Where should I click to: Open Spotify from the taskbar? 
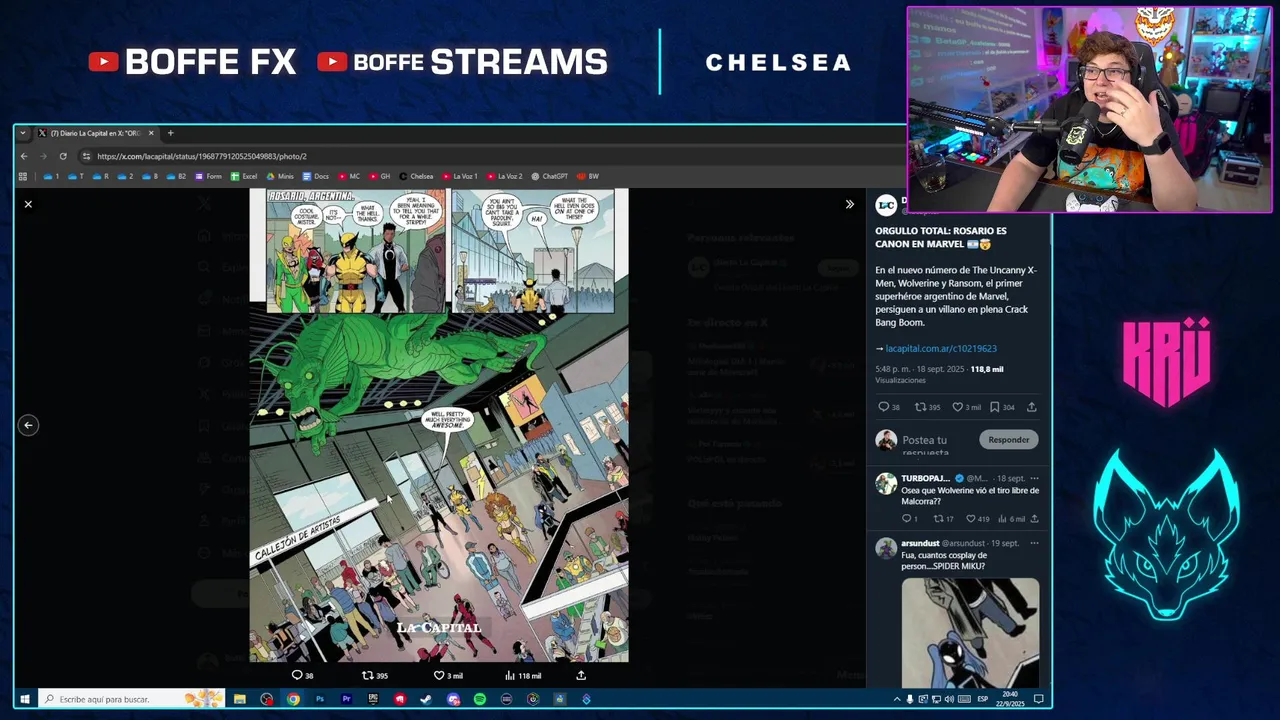479,699
